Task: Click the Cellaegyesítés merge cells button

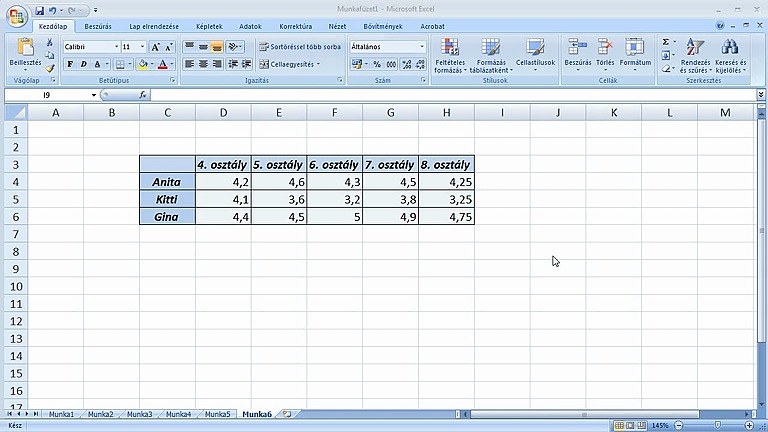Action: (287, 64)
